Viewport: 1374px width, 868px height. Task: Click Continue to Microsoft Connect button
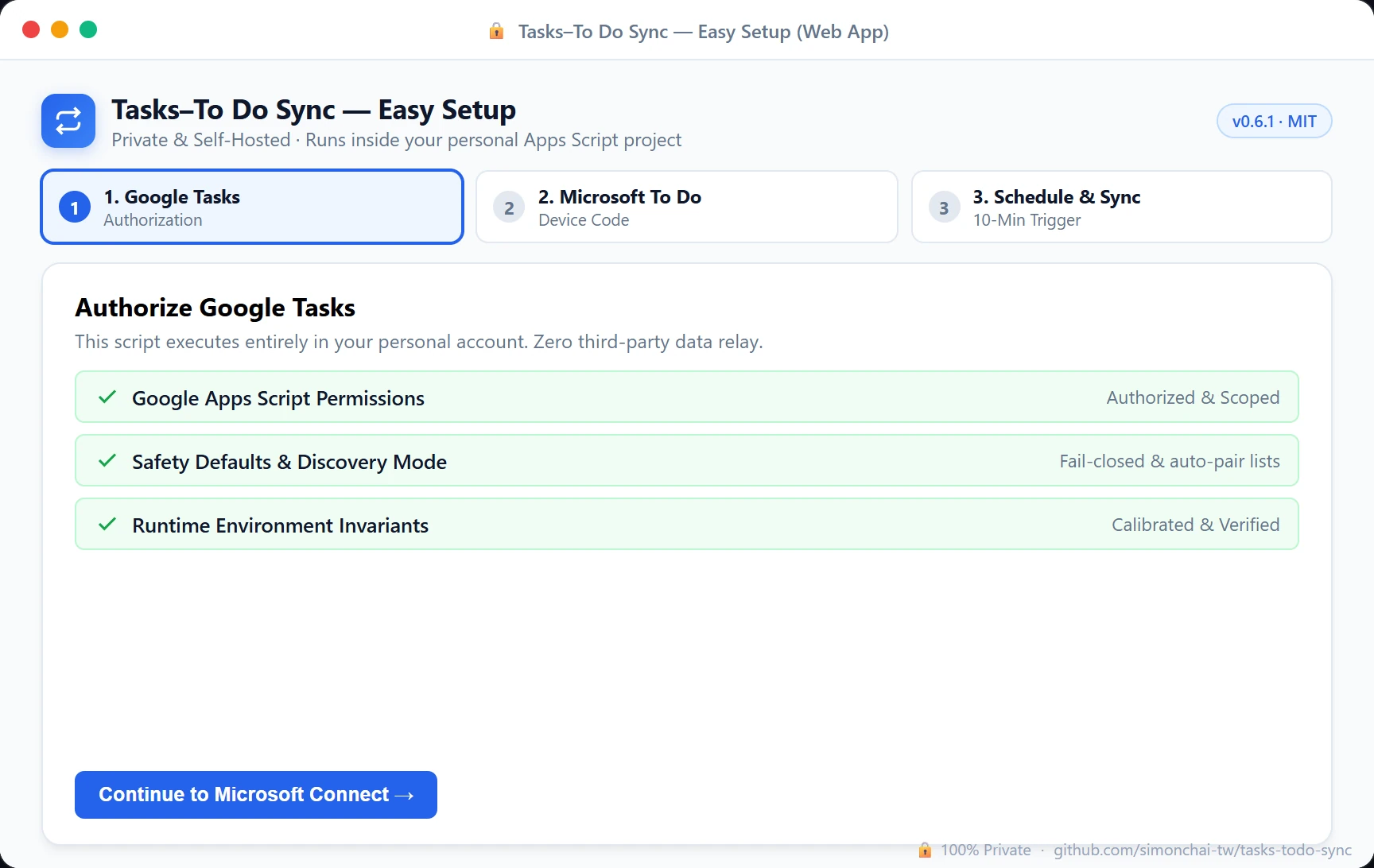256,795
